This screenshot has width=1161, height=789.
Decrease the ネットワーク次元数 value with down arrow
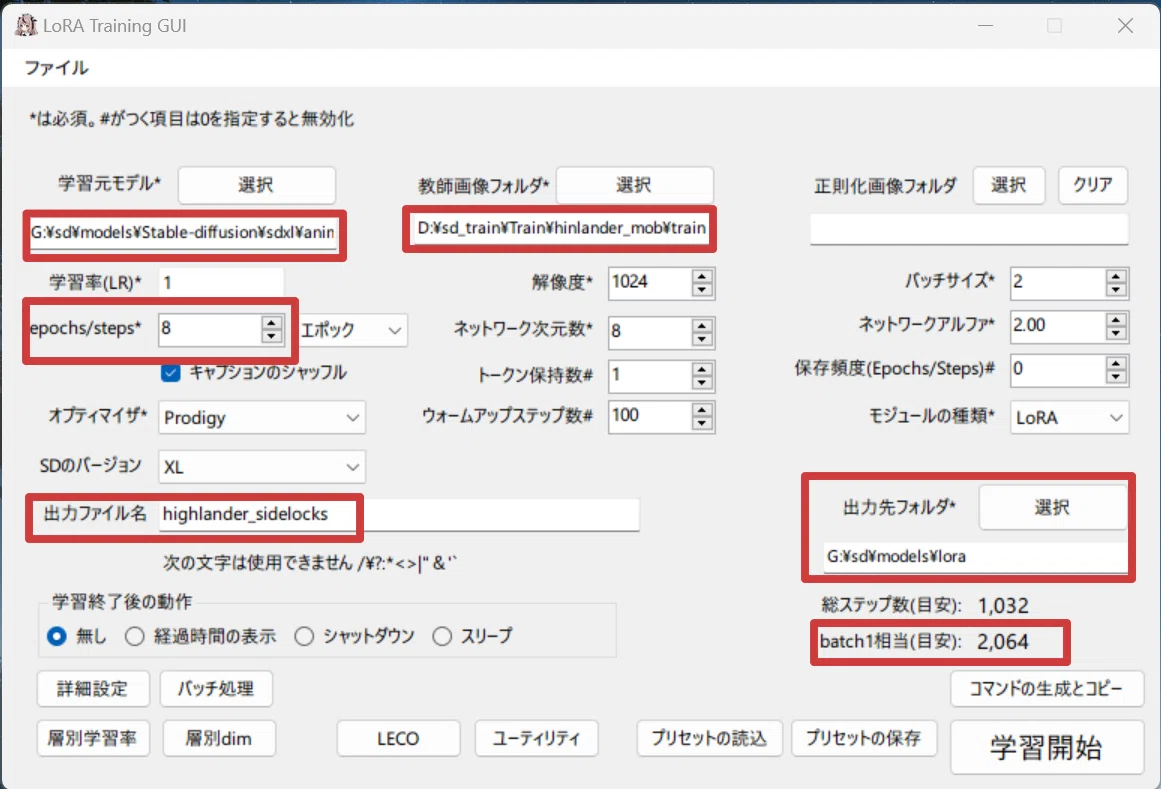click(x=703, y=337)
